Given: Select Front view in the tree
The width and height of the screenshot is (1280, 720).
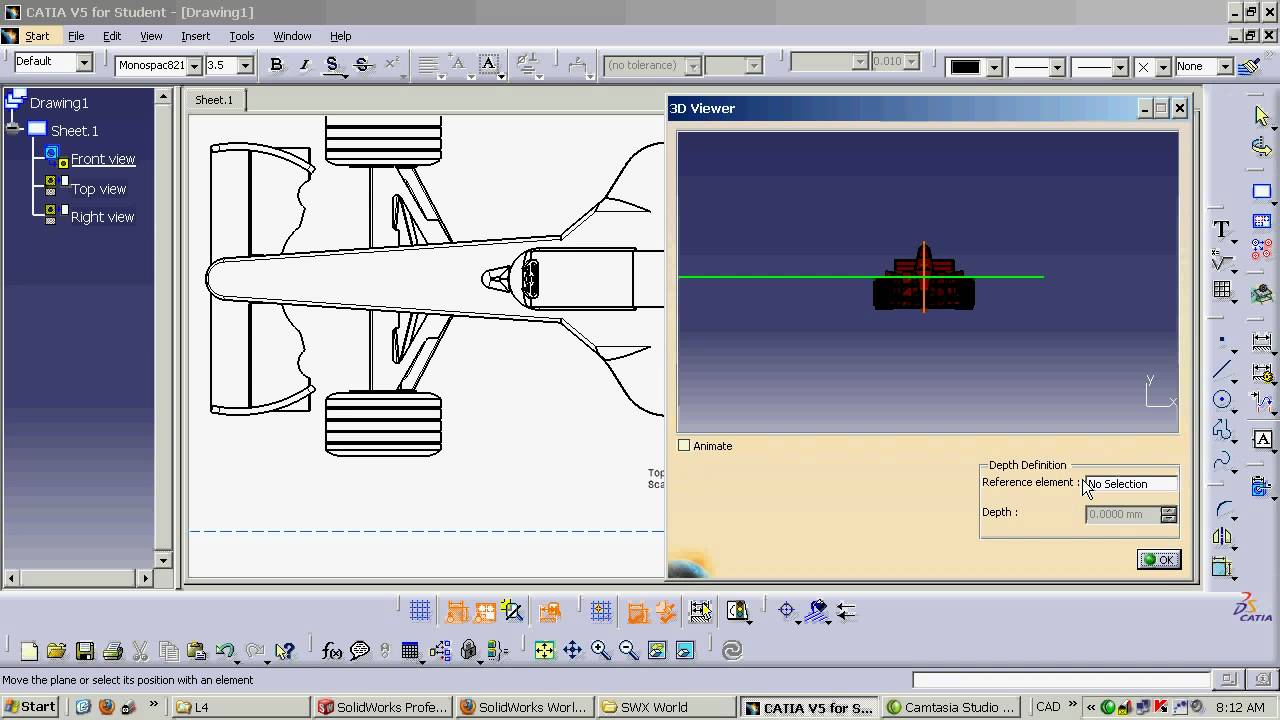Looking at the screenshot, I should (x=102, y=159).
